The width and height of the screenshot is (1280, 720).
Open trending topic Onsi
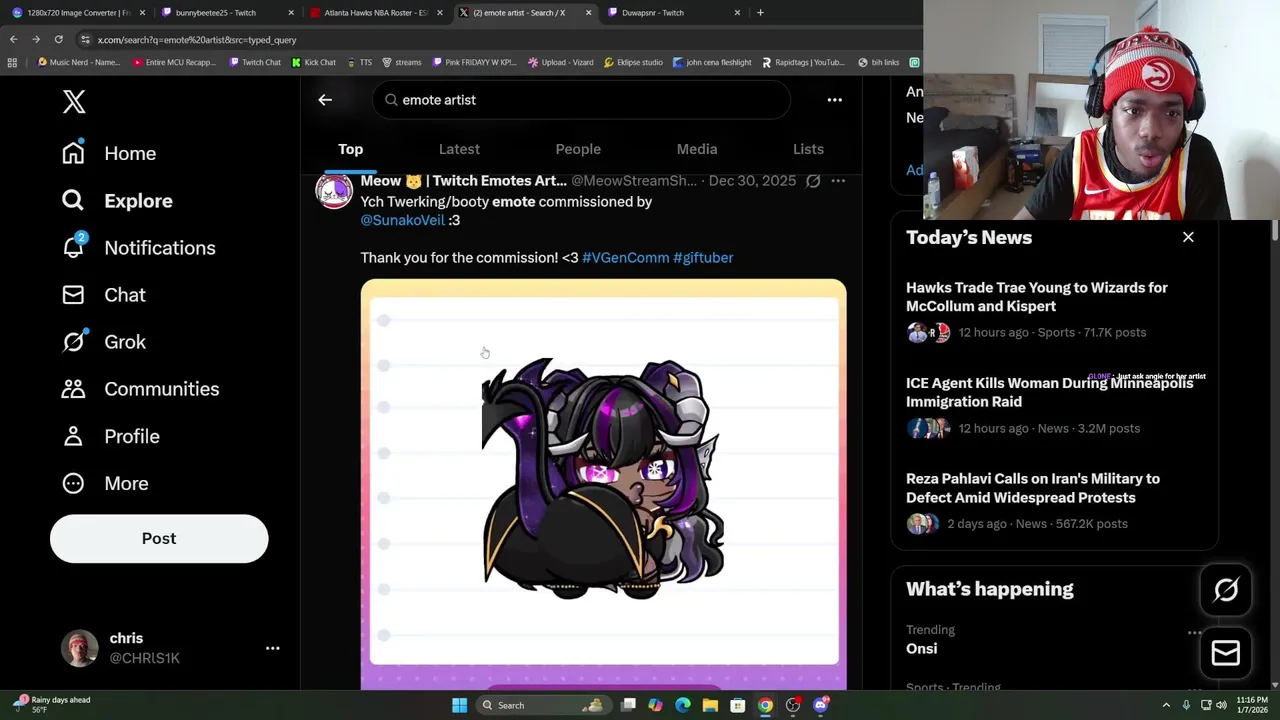click(922, 649)
